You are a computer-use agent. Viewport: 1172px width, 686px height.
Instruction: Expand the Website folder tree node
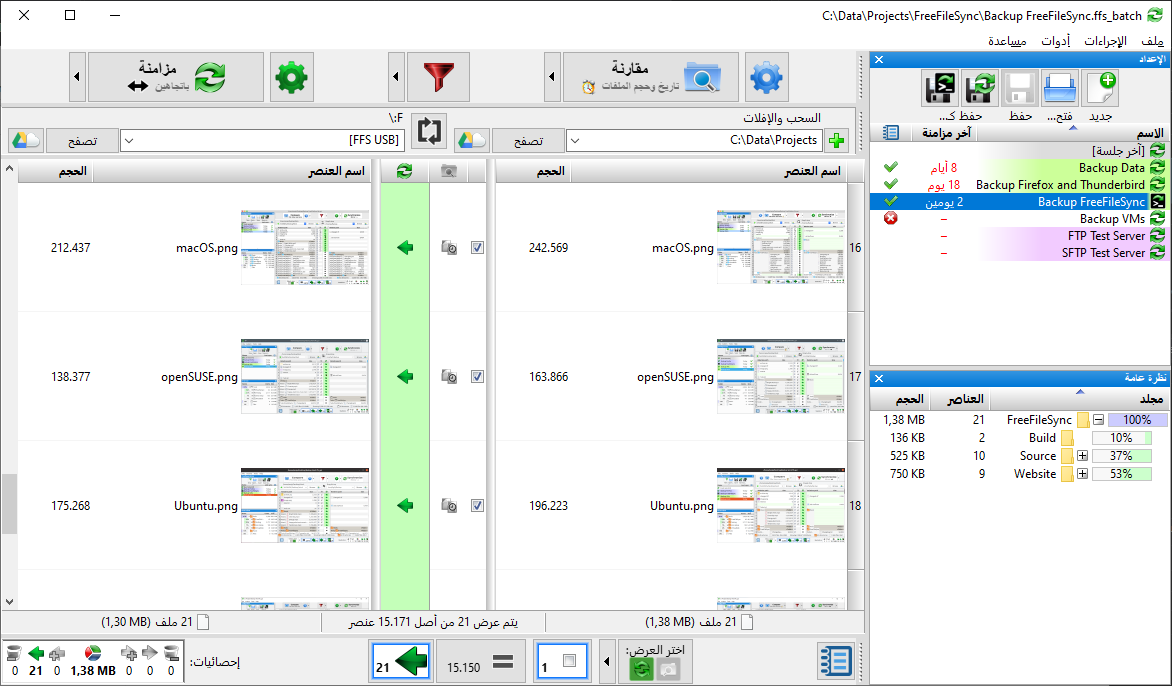1082,474
